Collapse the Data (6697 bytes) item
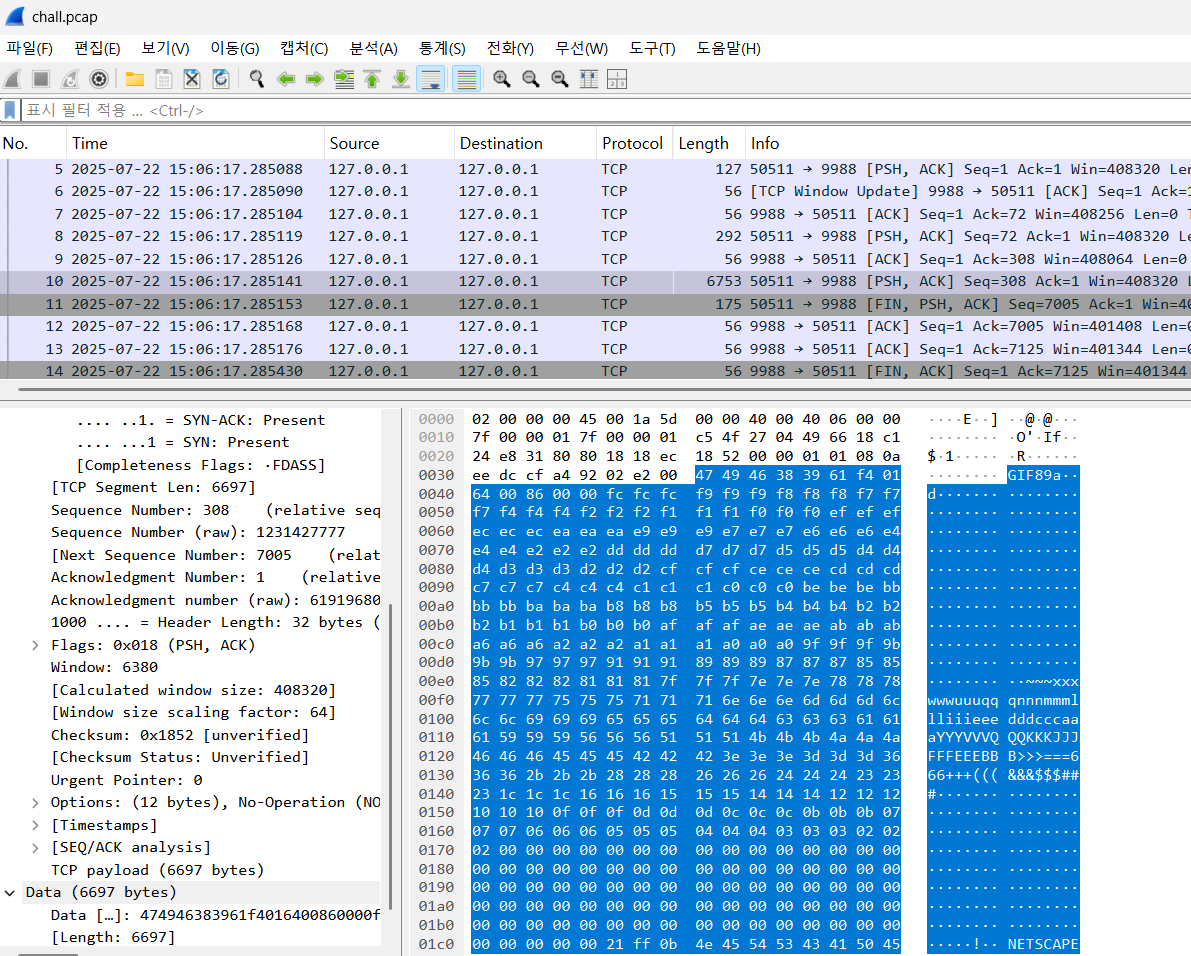This screenshot has width=1191, height=956. [x=10, y=892]
